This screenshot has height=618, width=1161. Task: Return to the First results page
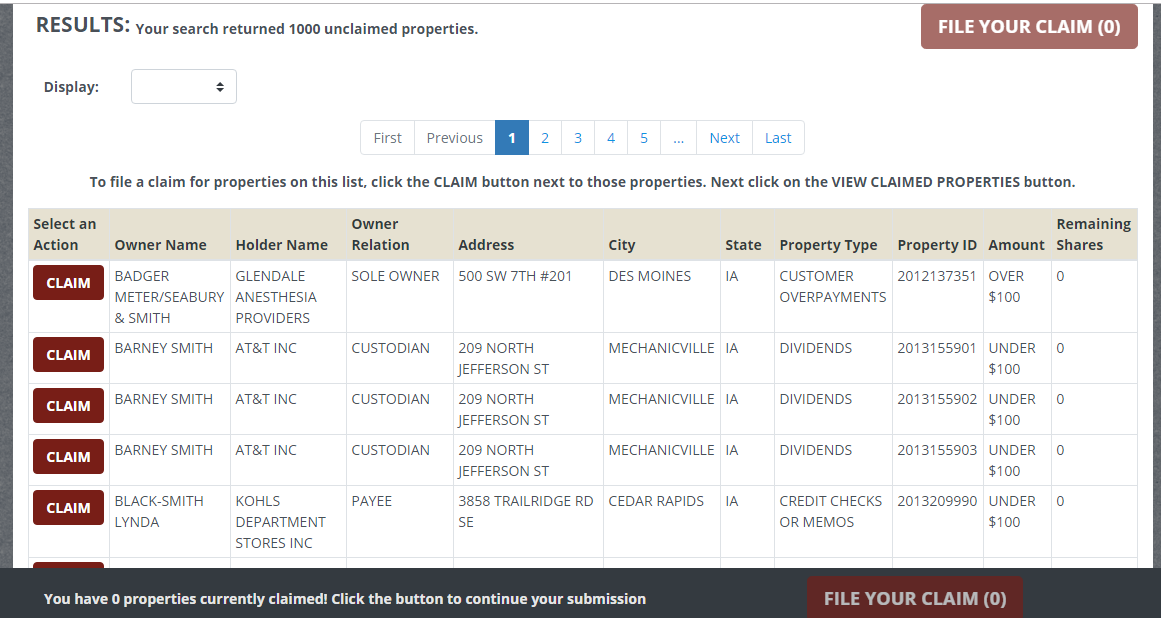coord(387,137)
